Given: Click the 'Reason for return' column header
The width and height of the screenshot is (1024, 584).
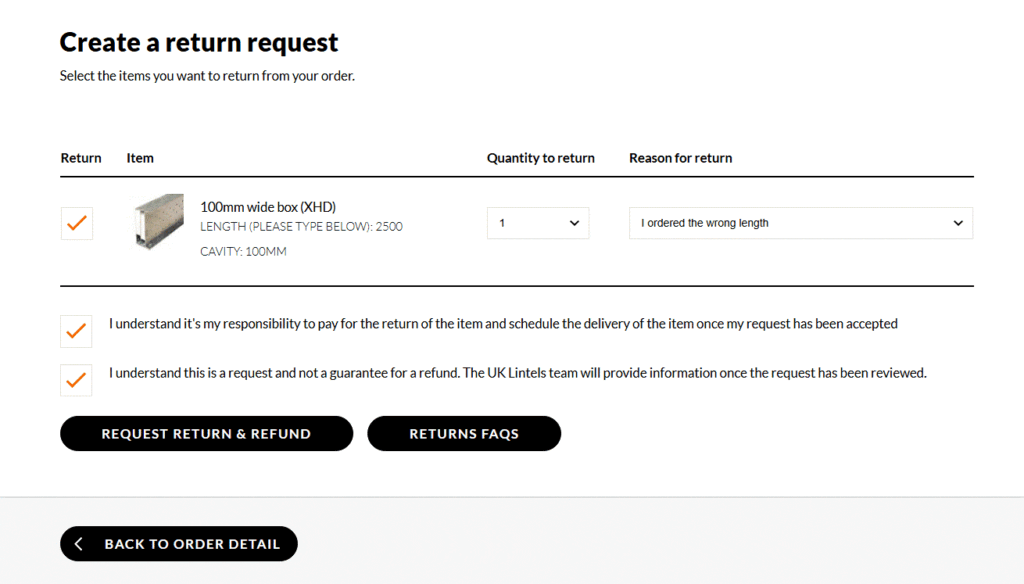Looking at the screenshot, I should point(680,158).
